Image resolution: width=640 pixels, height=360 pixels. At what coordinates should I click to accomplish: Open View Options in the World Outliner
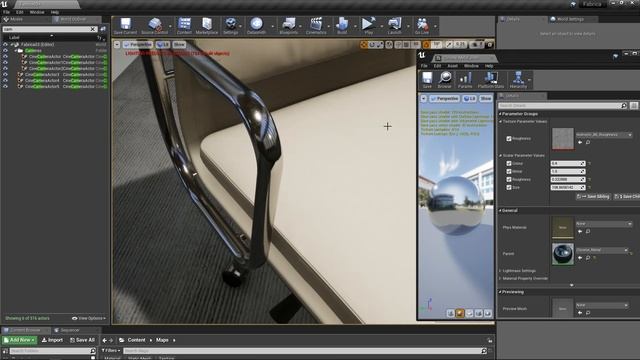89,318
